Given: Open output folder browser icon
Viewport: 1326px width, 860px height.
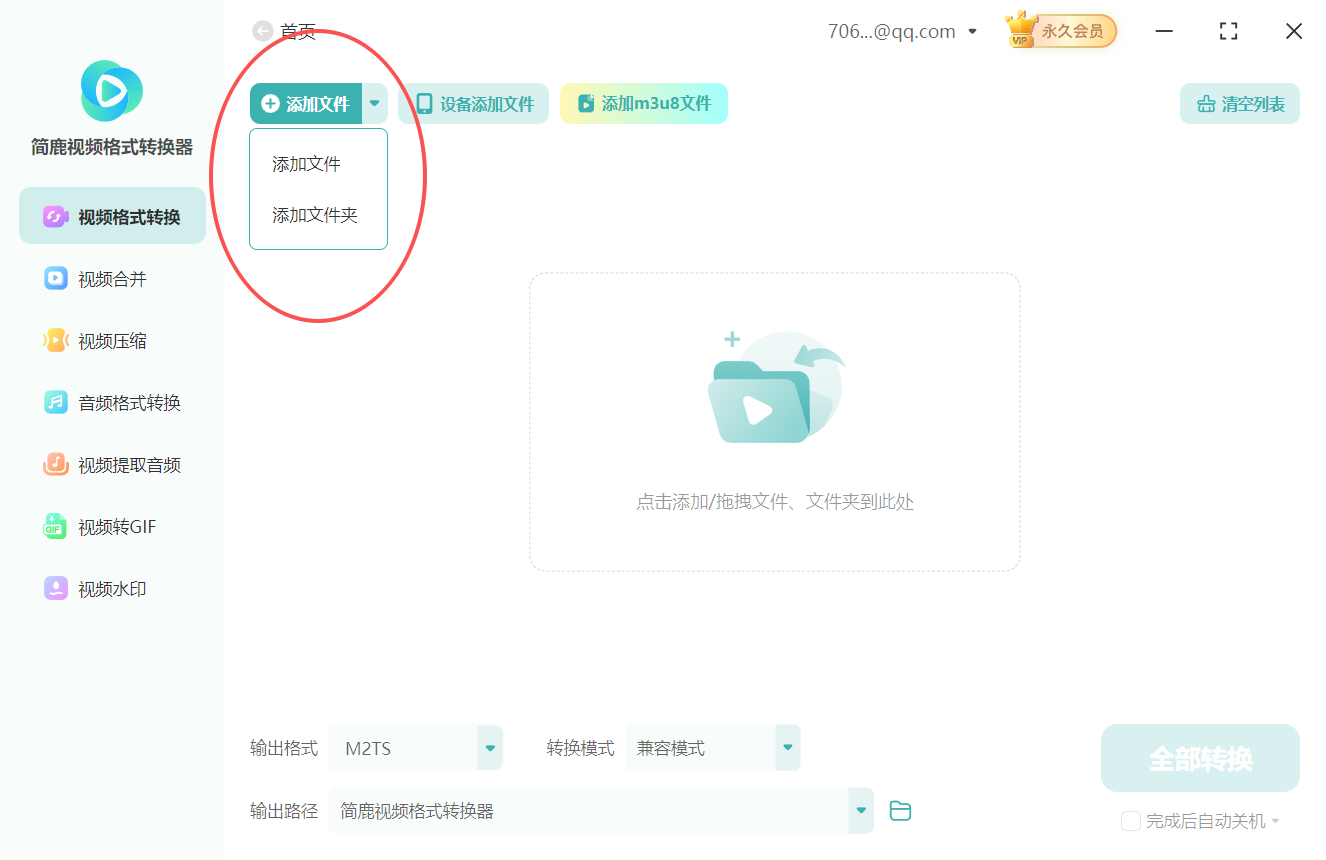Looking at the screenshot, I should 900,811.
